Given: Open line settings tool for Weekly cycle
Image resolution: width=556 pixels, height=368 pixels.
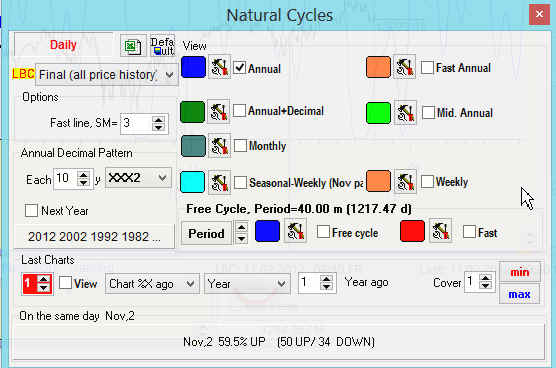Looking at the screenshot, I should pos(405,182).
